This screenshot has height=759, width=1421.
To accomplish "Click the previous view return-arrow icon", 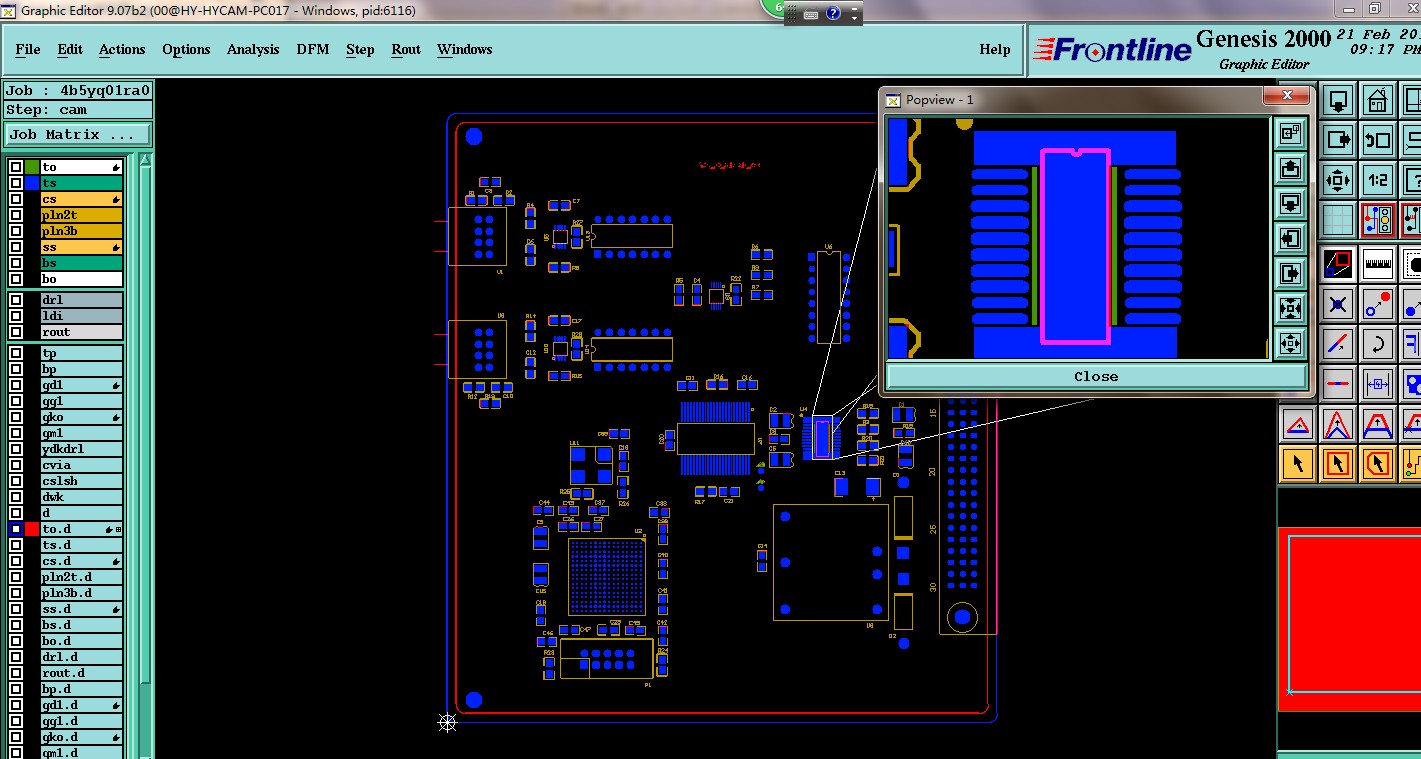I will (x=1378, y=141).
